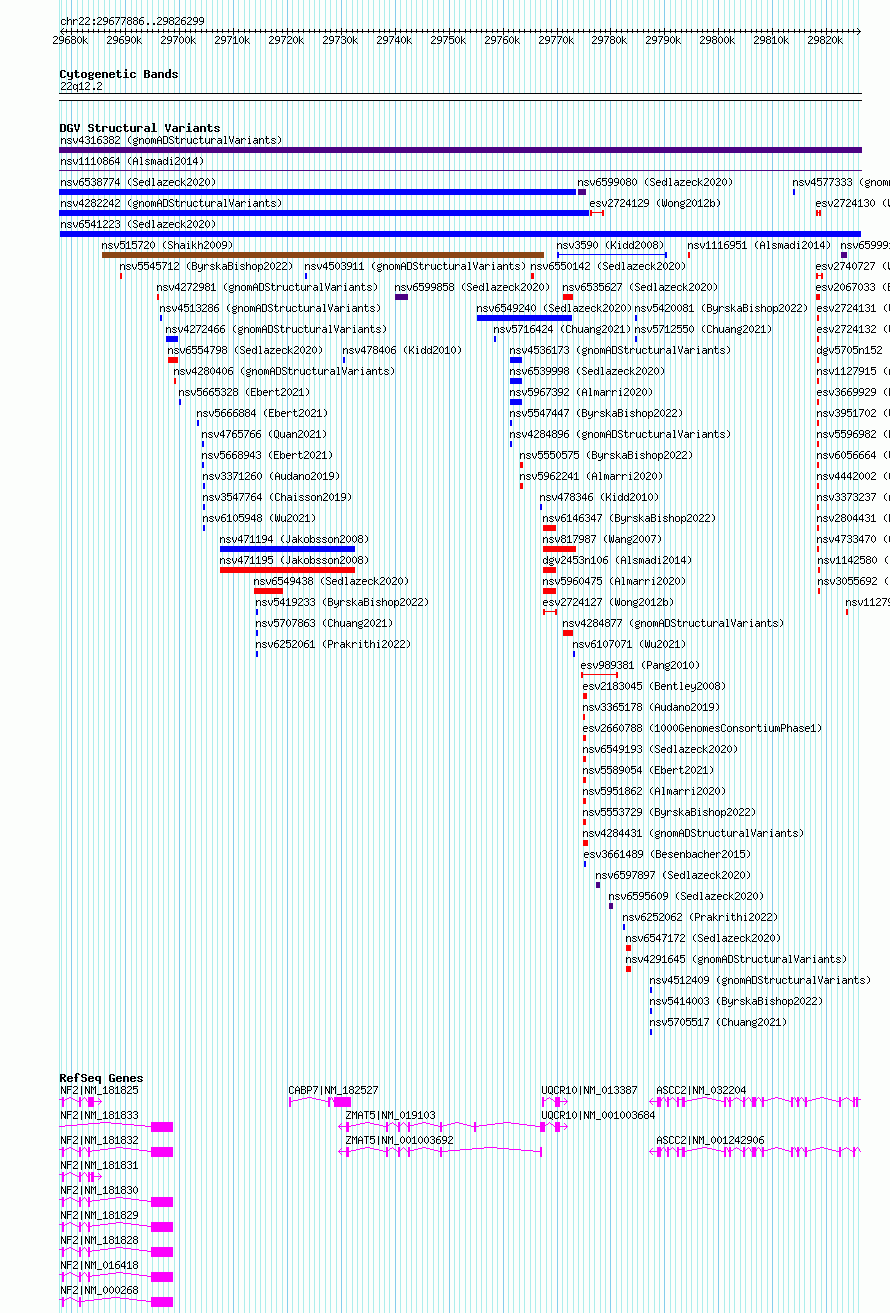
Task: Select the nsv5665328 (Ebert2021) label
Action: pos(244,392)
